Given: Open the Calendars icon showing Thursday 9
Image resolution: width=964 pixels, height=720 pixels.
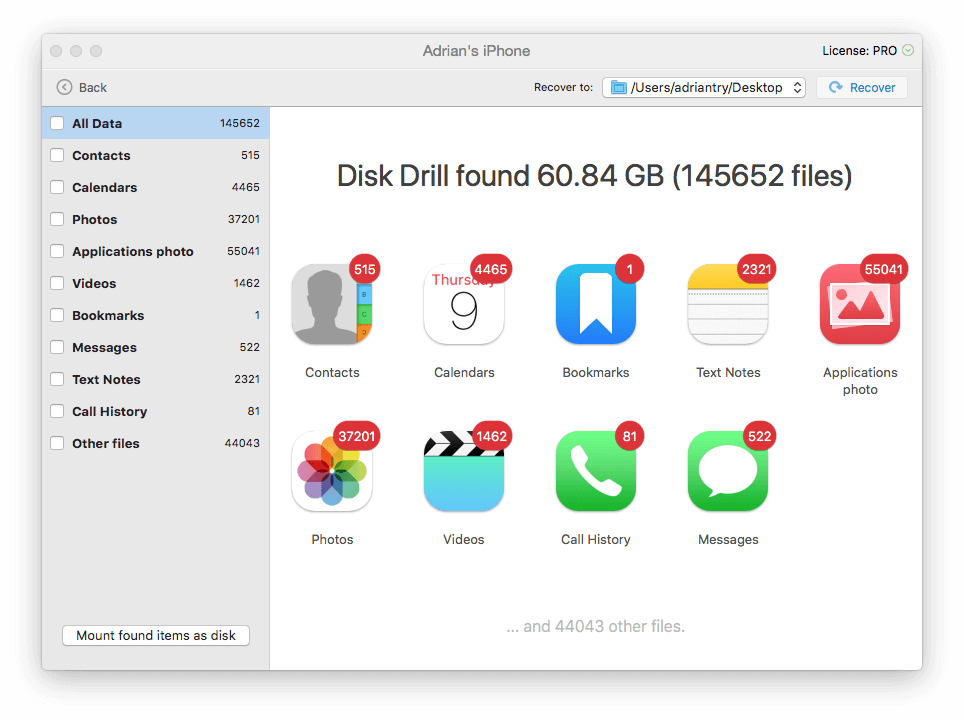Looking at the screenshot, I should (464, 304).
